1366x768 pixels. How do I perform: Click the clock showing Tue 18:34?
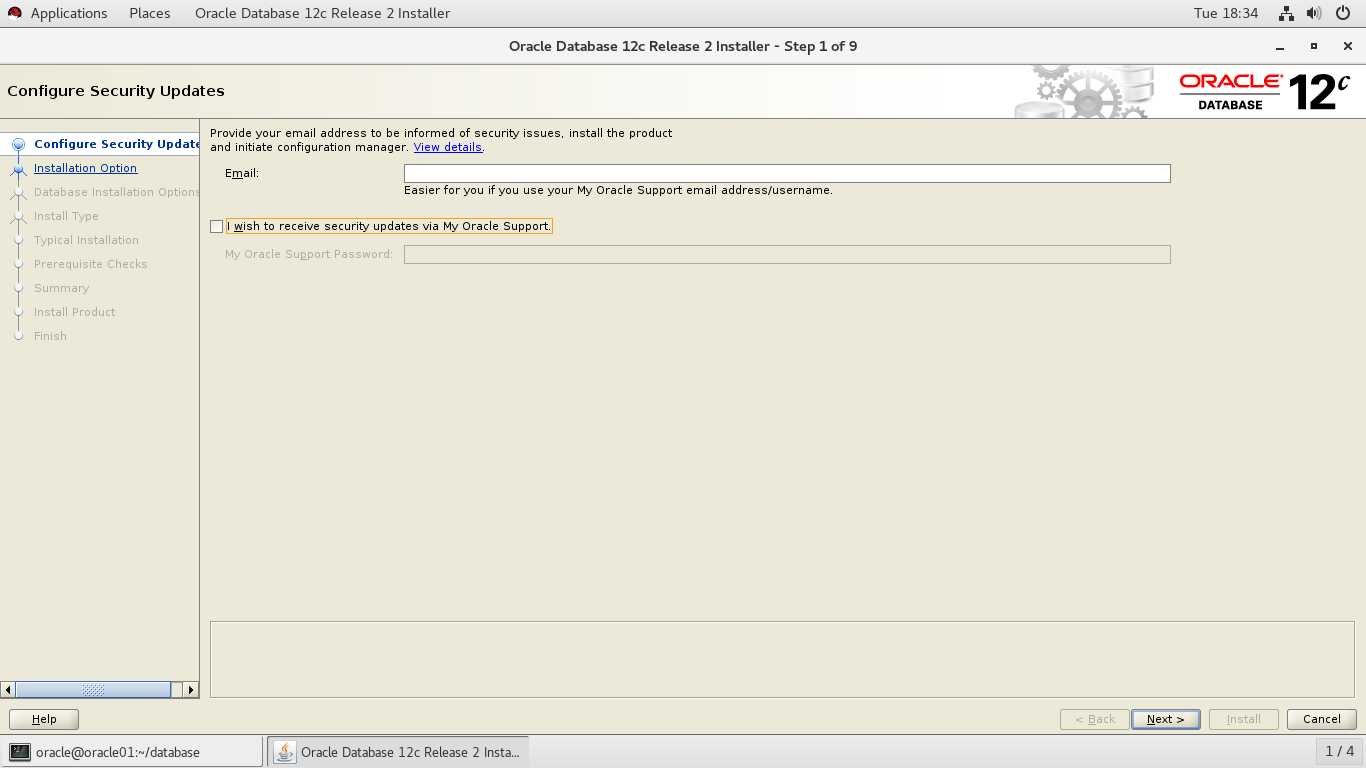click(1226, 13)
